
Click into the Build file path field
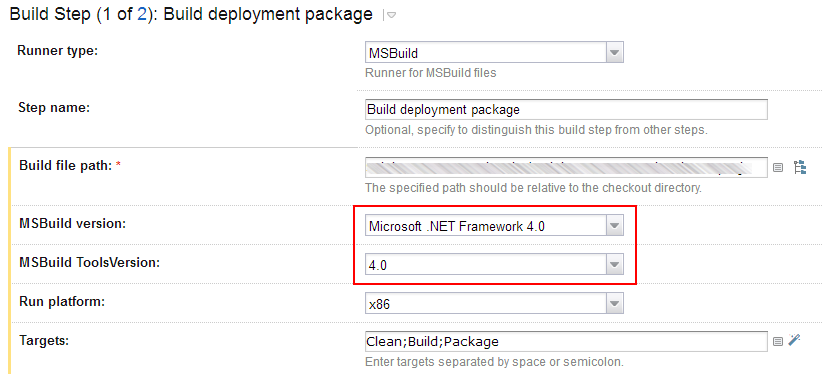tap(566, 167)
